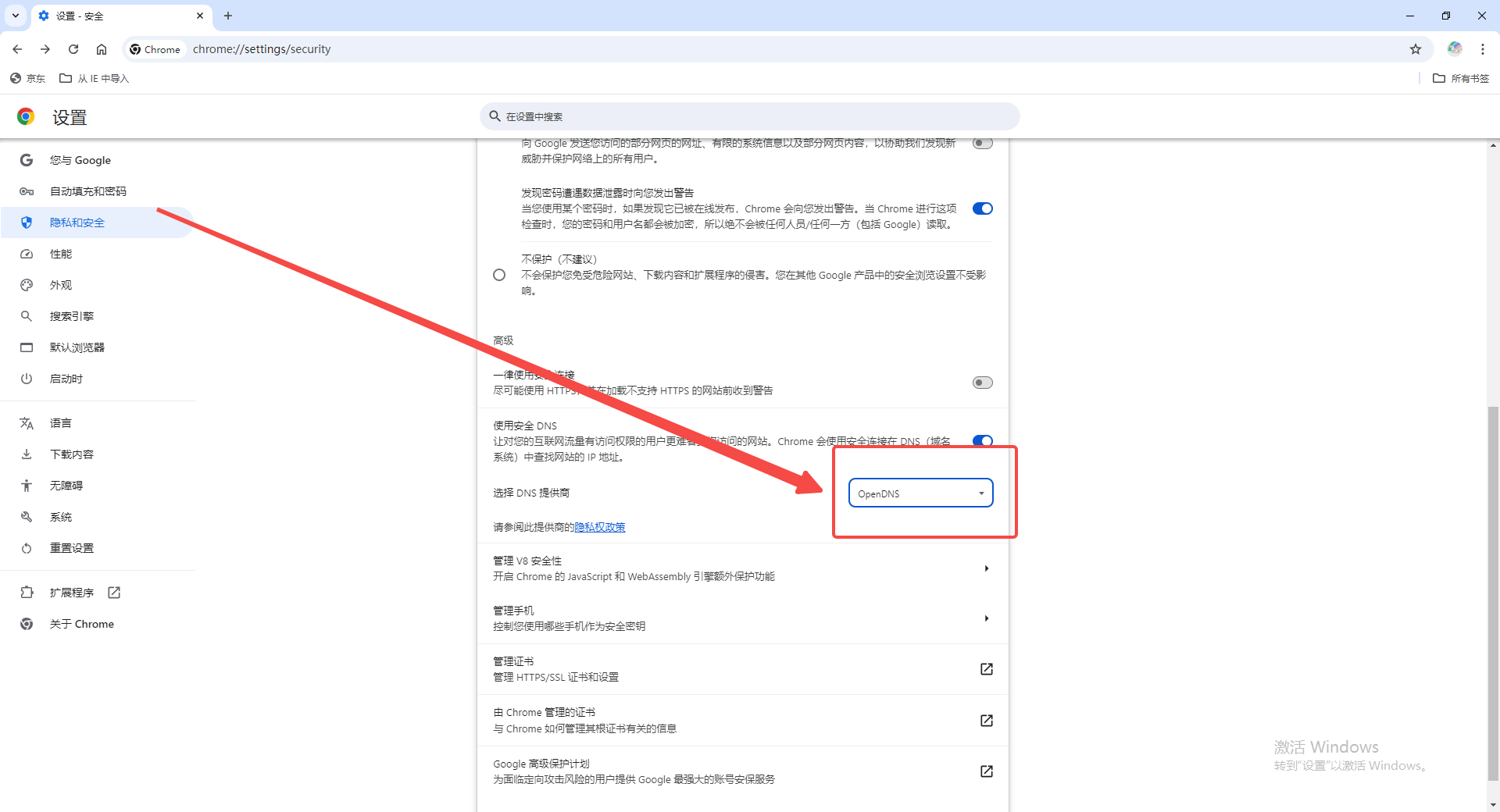Image resolution: width=1500 pixels, height=812 pixels.
Task: Open the tab search dropdown arrow
Action: (16, 16)
